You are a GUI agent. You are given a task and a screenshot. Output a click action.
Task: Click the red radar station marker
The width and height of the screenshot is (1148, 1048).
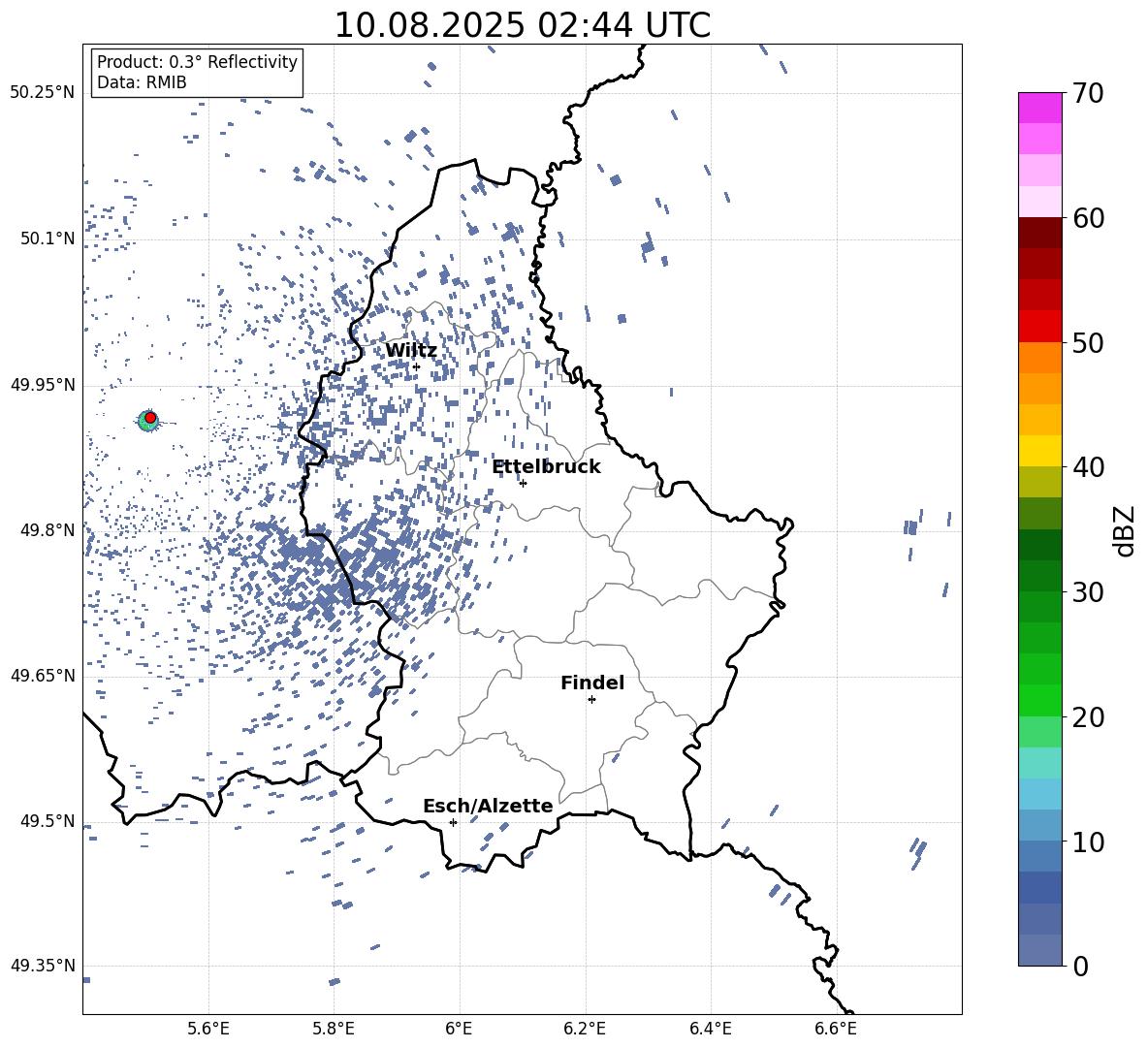(150, 418)
